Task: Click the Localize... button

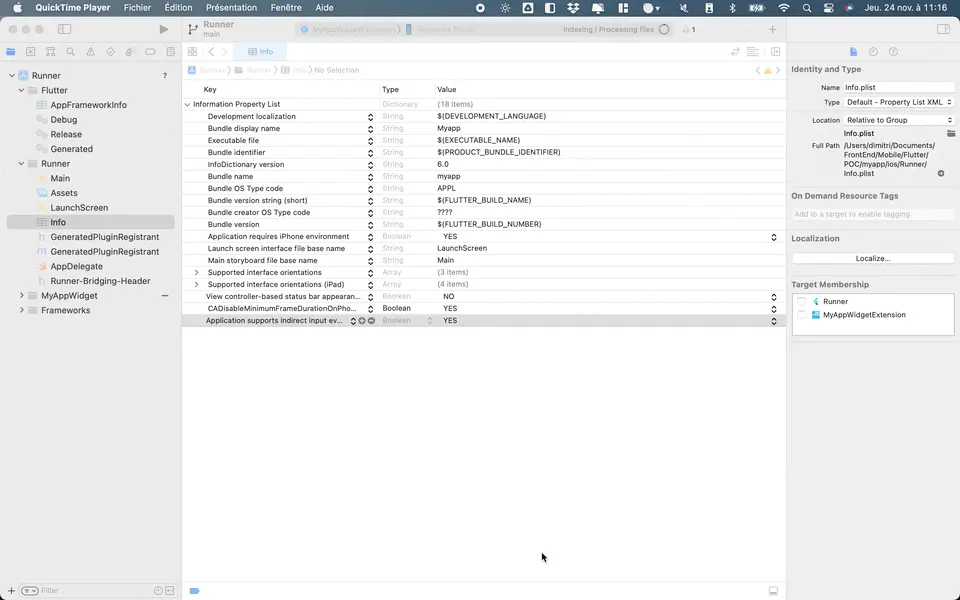Action: 873,258
